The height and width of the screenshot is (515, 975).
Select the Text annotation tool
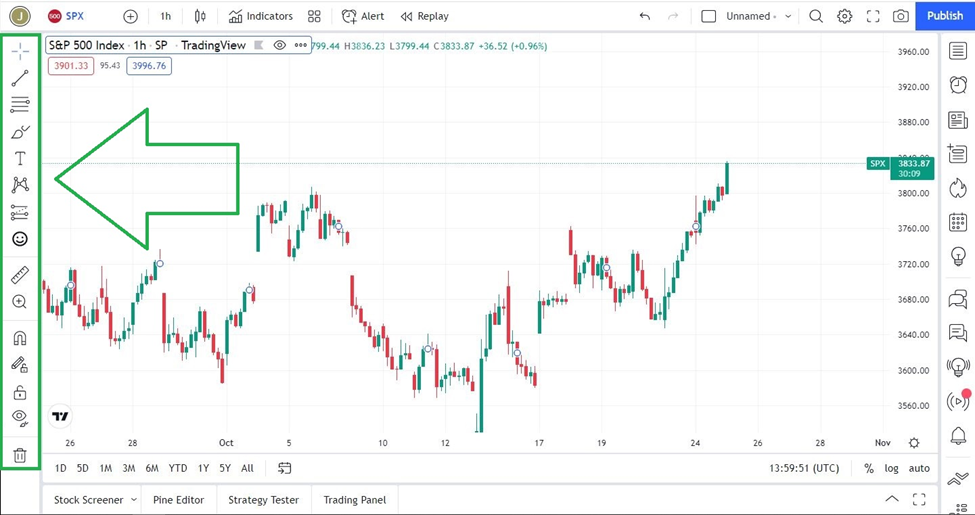(x=20, y=159)
